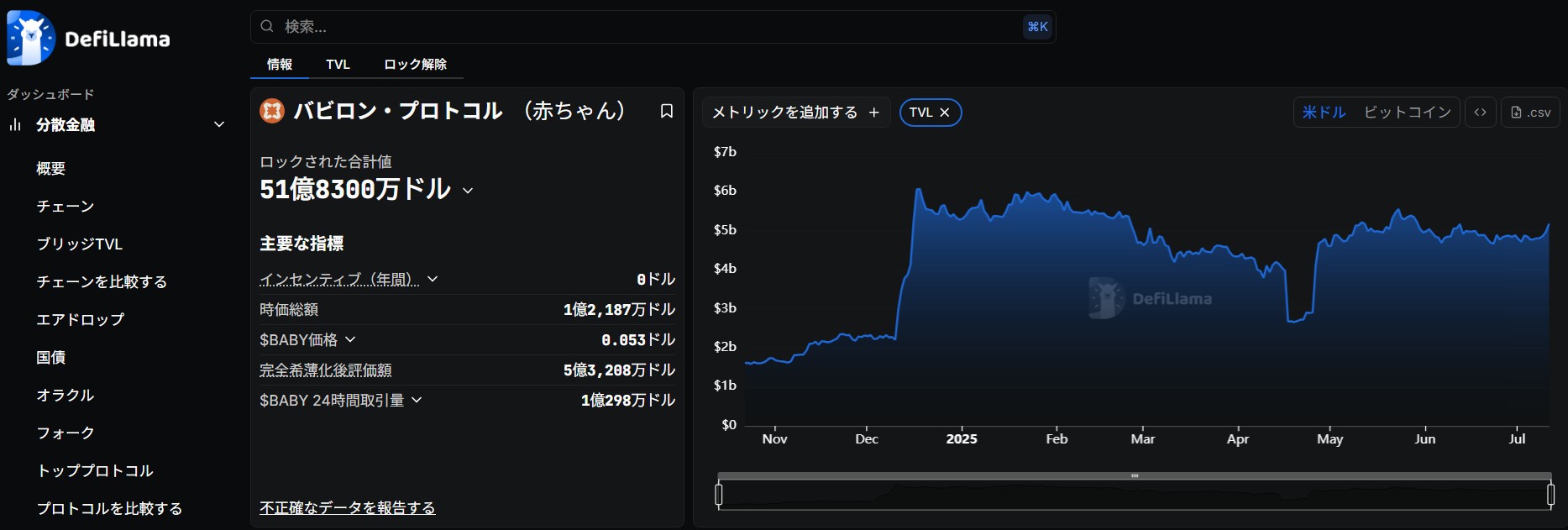Click the plus icon to add metric
This screenshot has height=530, width=1568.
(x=874, y=112)
